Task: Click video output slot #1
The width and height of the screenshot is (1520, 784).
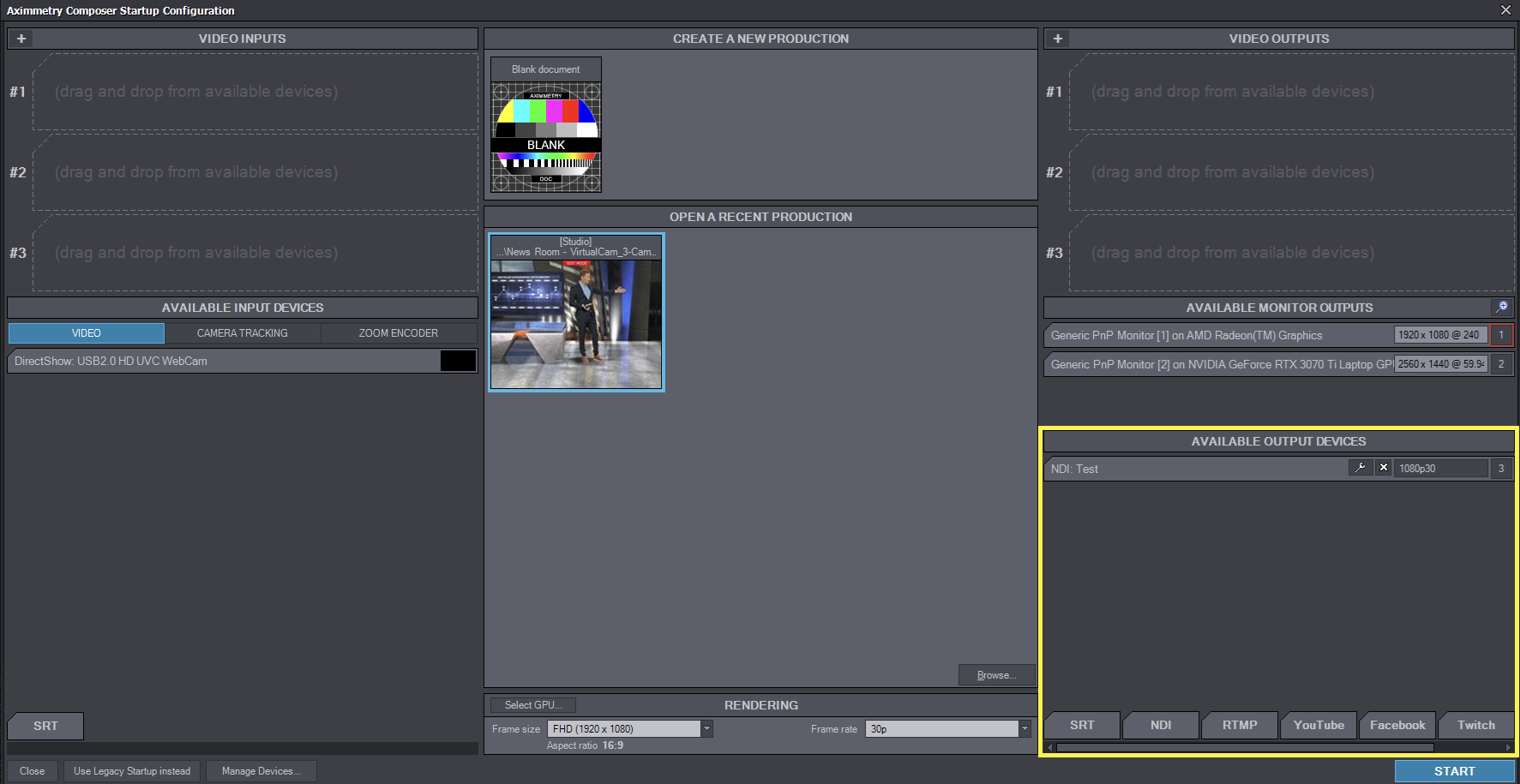Action: pyautogui.click(x=1291, y=92)
